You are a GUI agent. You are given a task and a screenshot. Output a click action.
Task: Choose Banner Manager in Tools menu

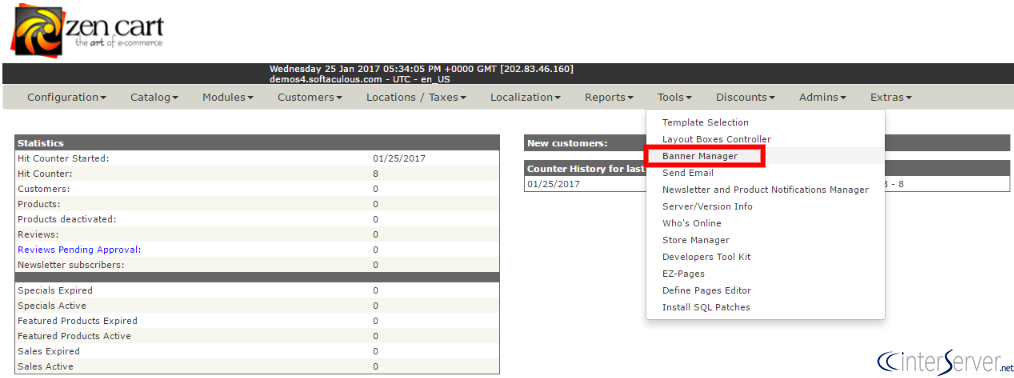point(700,156)
